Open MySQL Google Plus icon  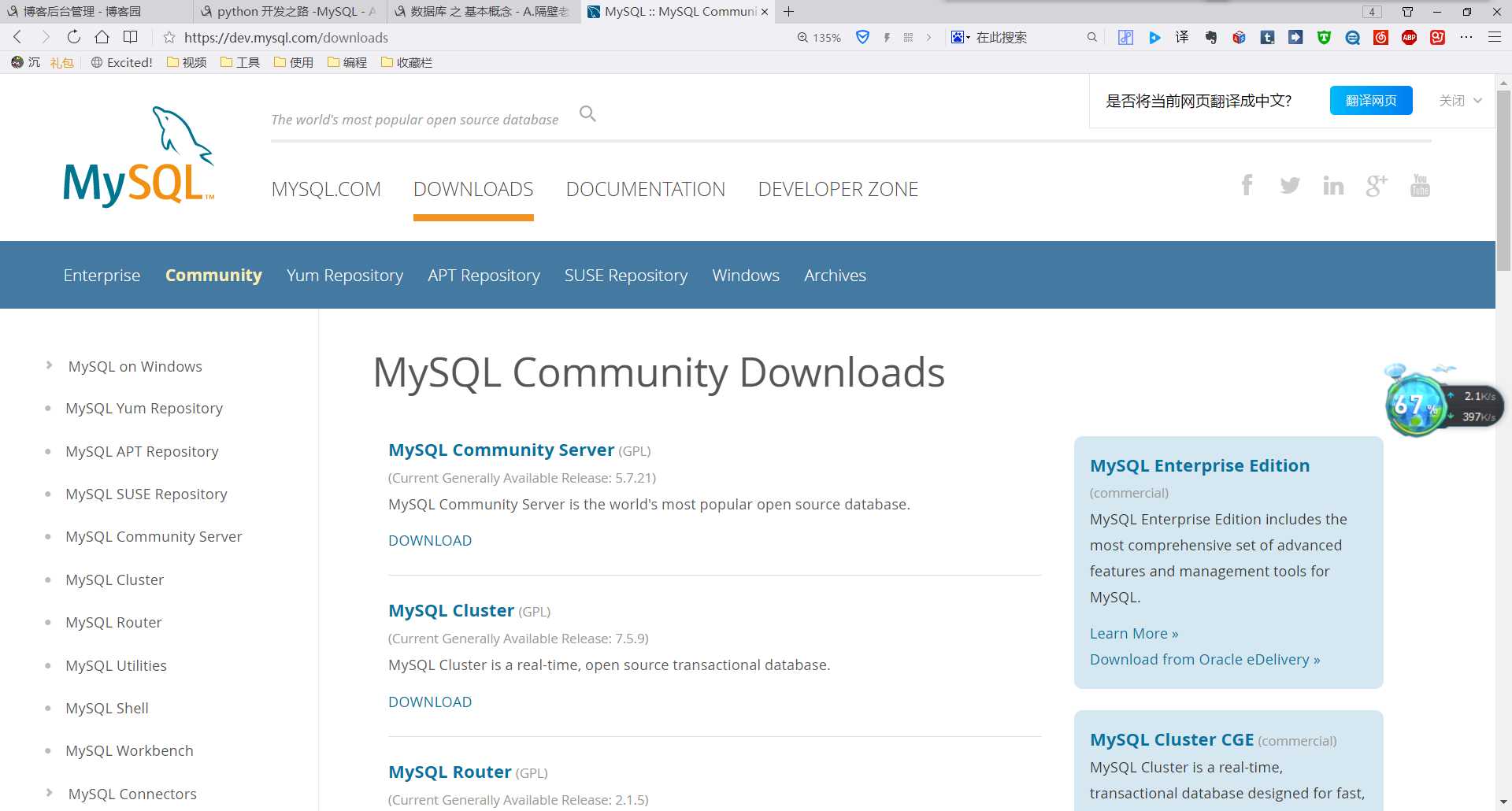[x=1377, y=186]
